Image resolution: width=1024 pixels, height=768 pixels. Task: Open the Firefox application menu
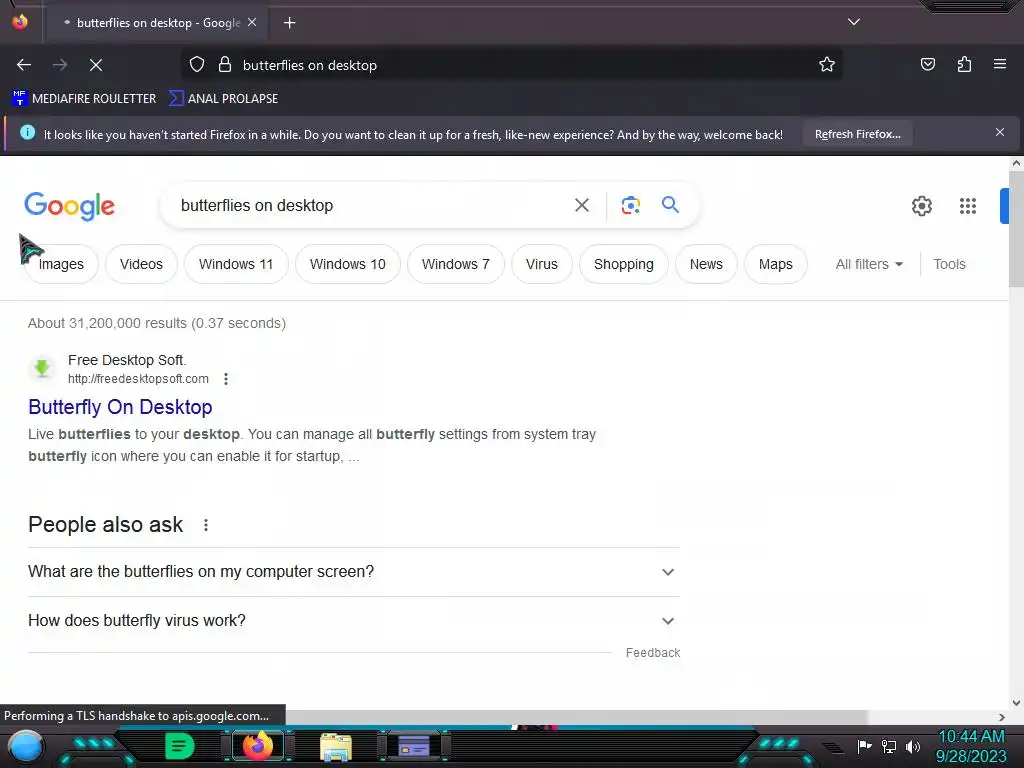click(1000, 64)
